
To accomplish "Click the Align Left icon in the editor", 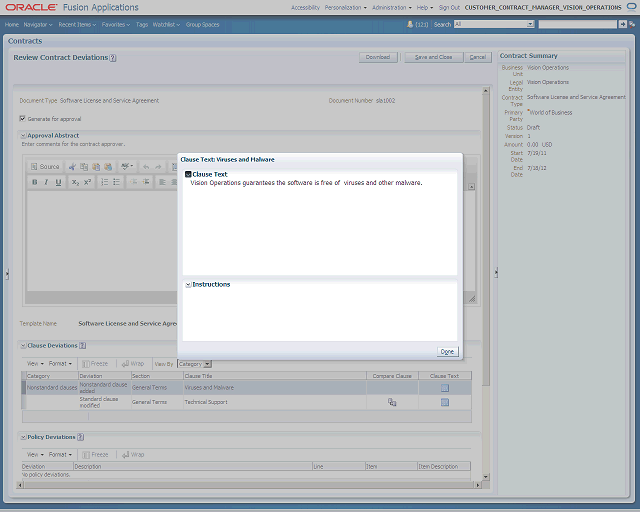I will [x=162, y=182].
